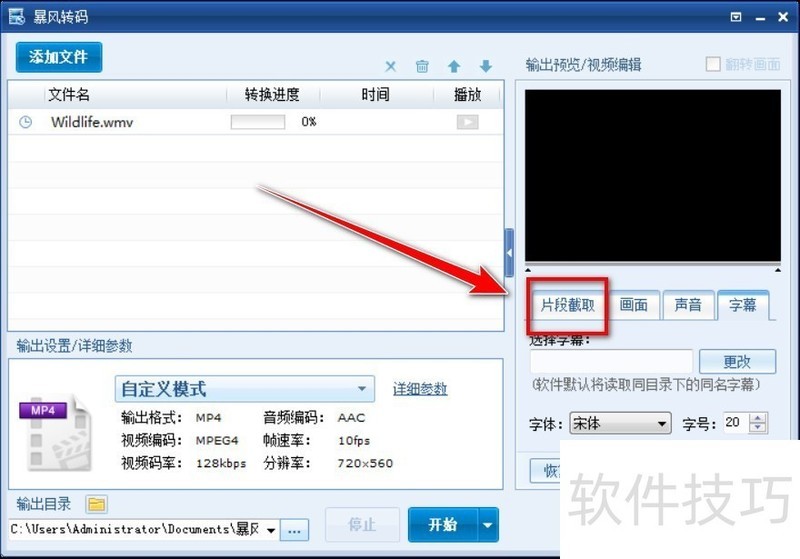Open the 片段截取 tab
Image resolution: width=800 pixels, height=559 pixels.
pos(567,305)
